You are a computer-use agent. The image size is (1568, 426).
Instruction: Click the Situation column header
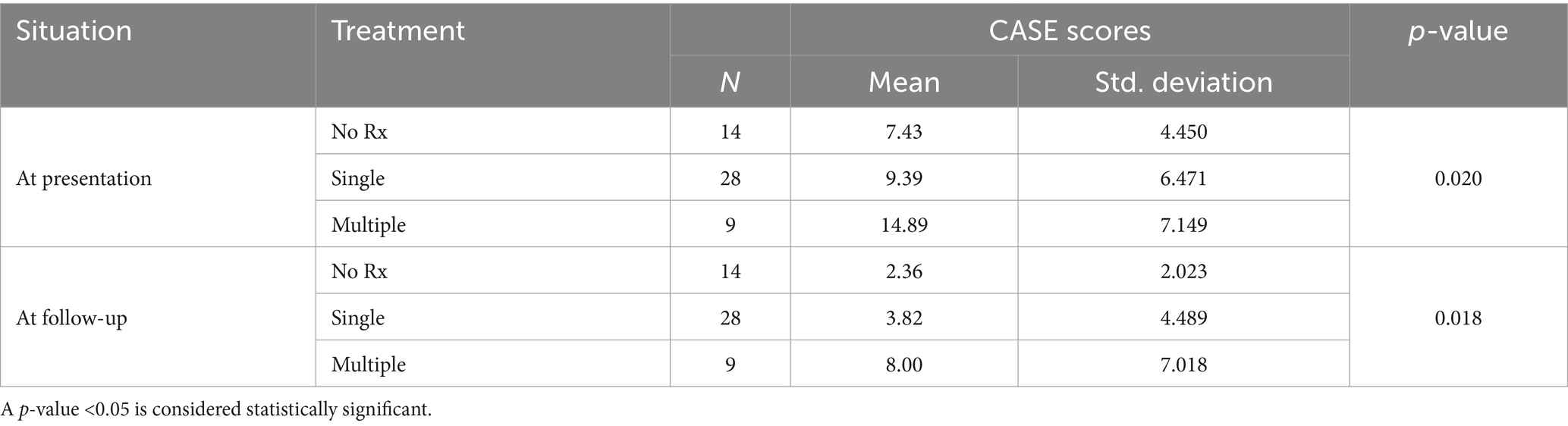74,31
